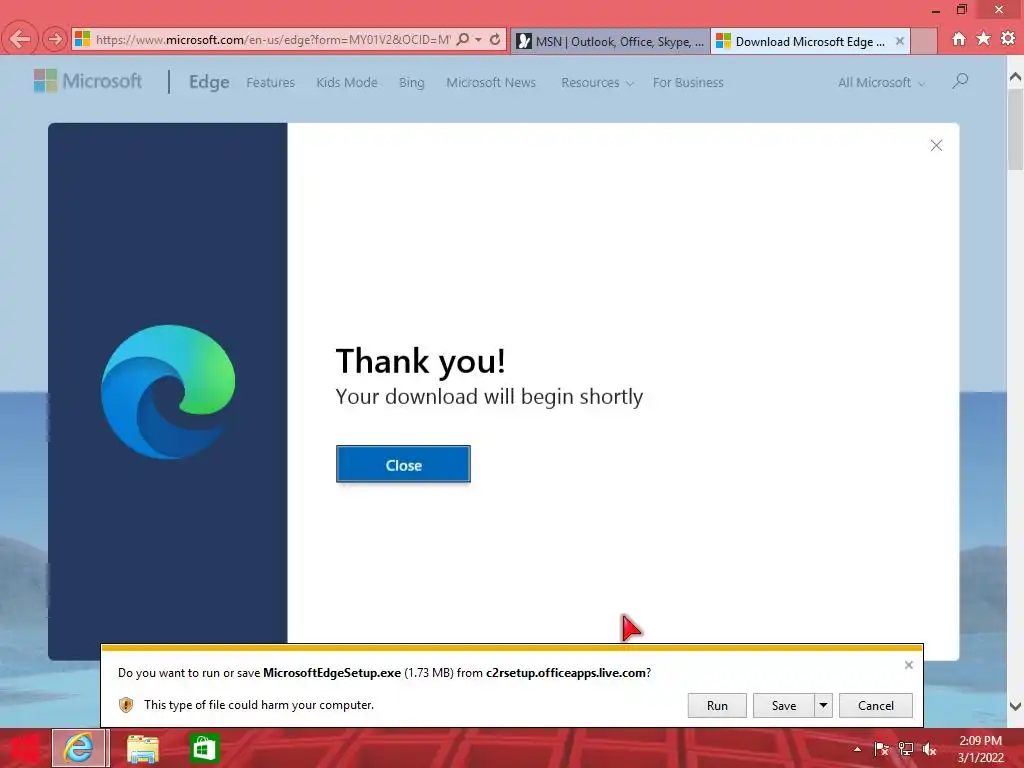Save the MicrosoftEdgeSetup.exe file
The height and width of the screenshot is (768, 1024).
784,705
